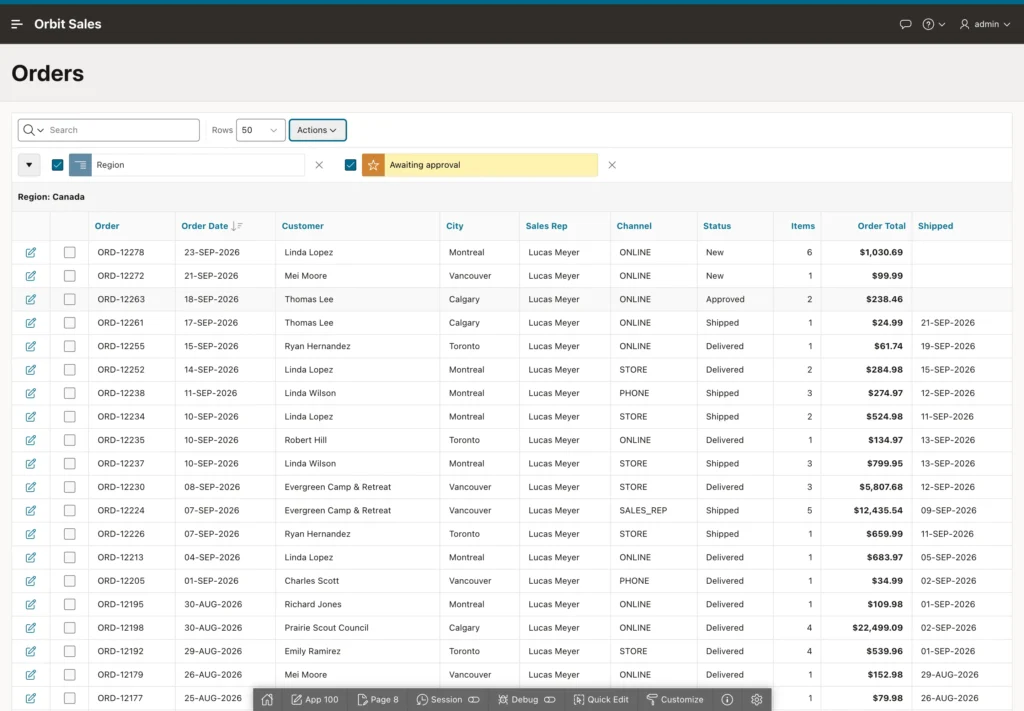Select the checkbox for ORD-12278
Screen dimensions: 1024x711
coord(70,252)
